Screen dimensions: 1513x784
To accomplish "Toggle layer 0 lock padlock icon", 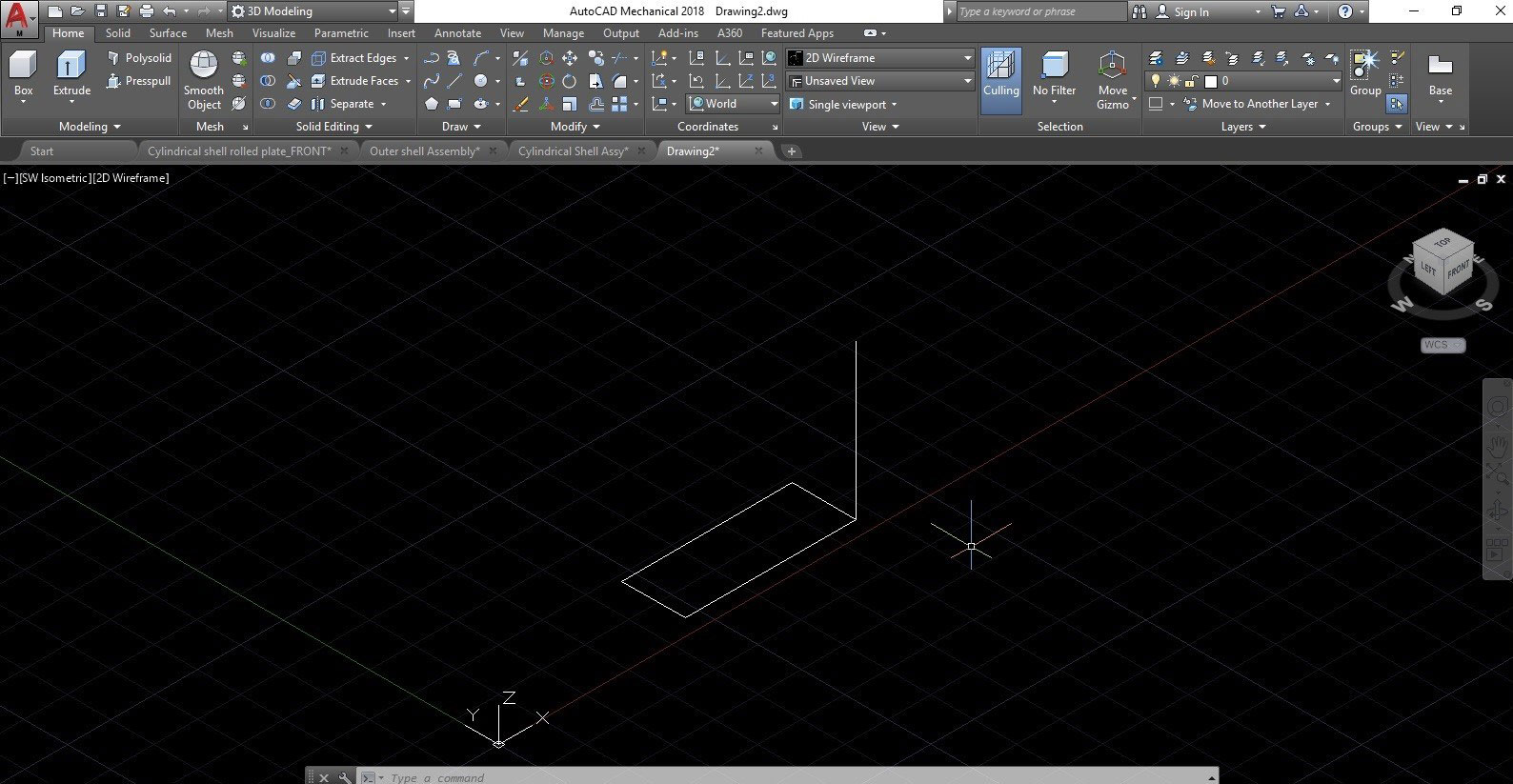I will (x=1191, y=81).
